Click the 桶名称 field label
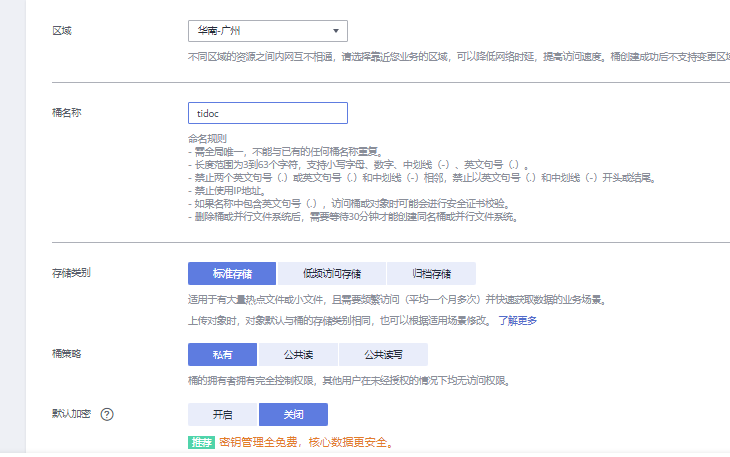This screenshot has height=457, width=730. [66, 113]
